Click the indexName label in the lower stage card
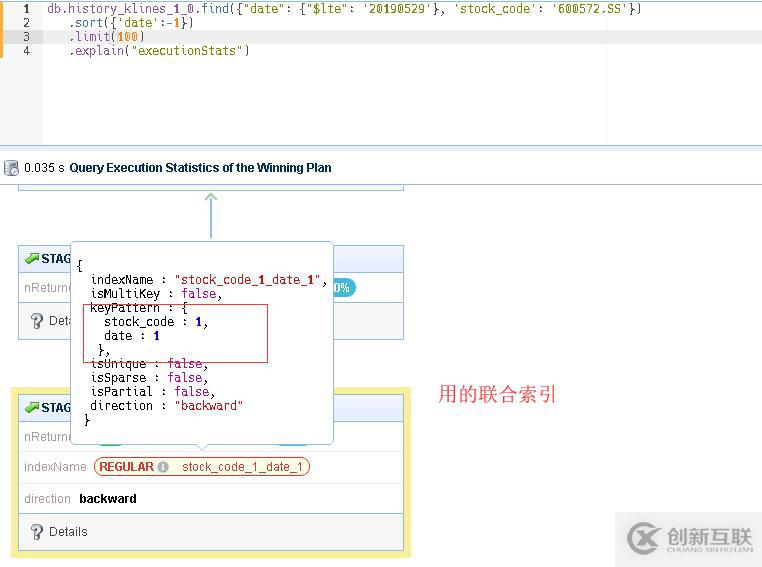The image size is (762, 567). point(55,467)
